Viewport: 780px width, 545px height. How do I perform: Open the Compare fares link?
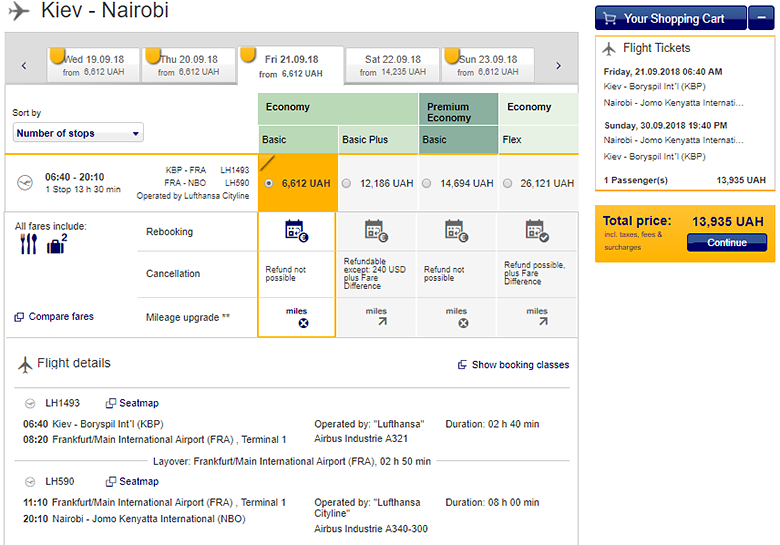click(54, 317)
